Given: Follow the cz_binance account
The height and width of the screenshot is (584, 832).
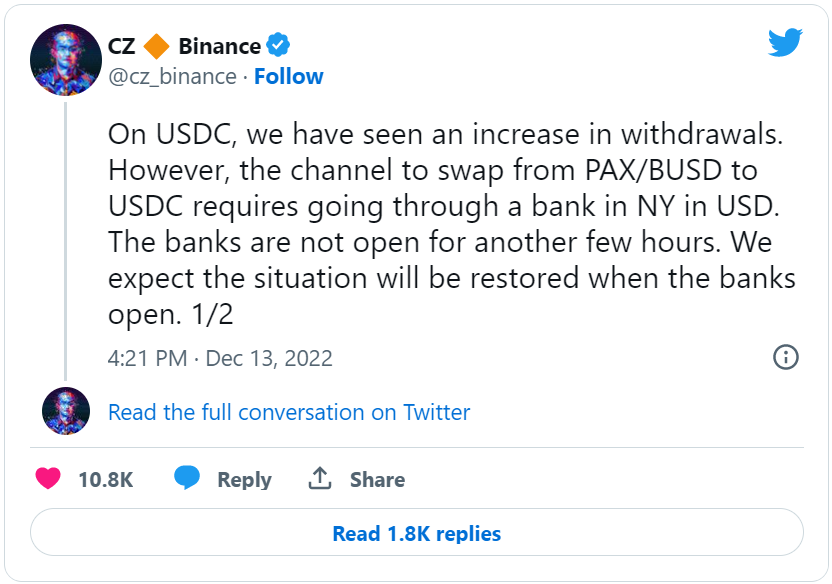Looking at the screenshot, I should [288, 76].
